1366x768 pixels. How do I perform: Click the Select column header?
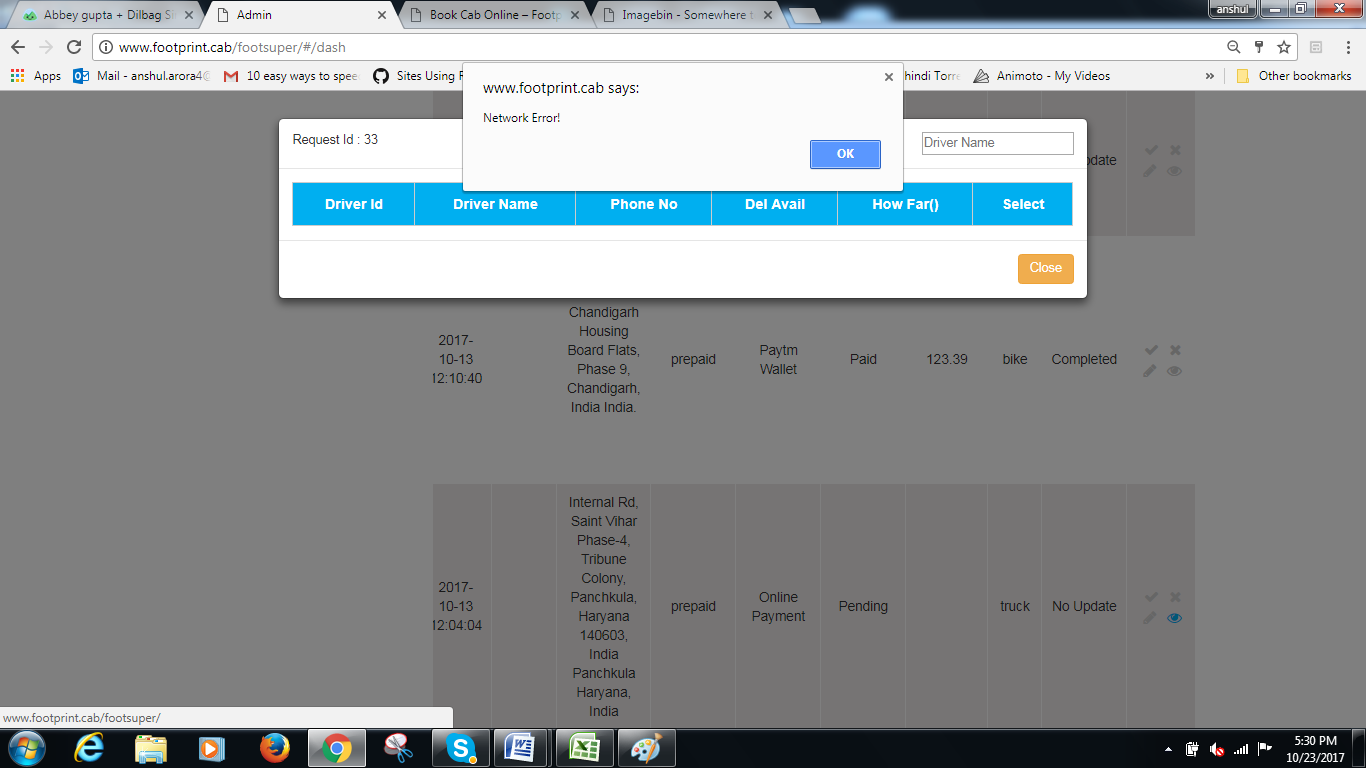[1023, 204]
